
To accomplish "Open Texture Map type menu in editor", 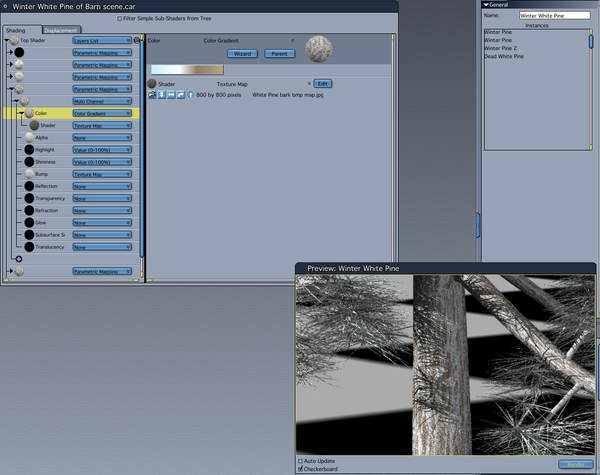I will [x=309, y=84].
